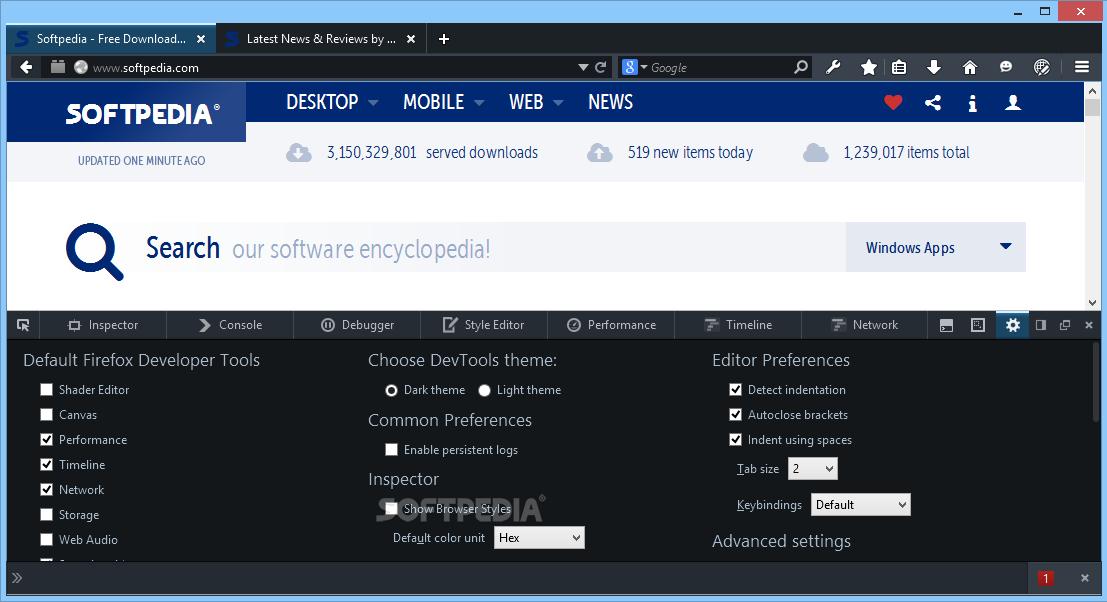Click the red error count badge

pyautogui.click(x=1046, y=579)
